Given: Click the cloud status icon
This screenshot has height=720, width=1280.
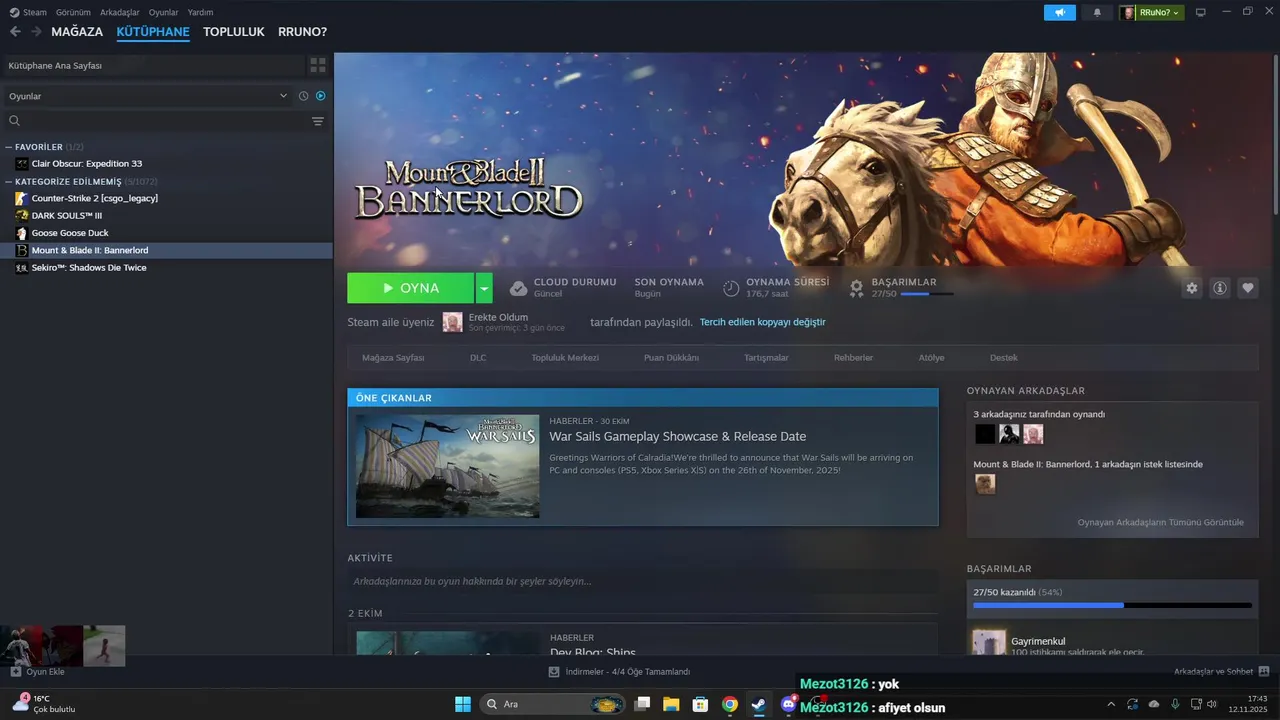Looking at the screenshot, I should [x=518, y=288].
